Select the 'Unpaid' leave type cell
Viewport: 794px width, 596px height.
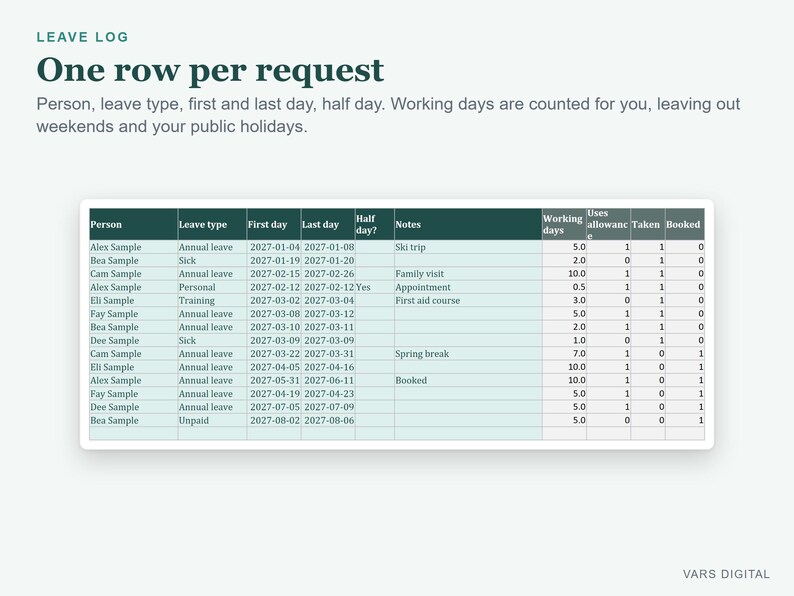tap(212, 420)
